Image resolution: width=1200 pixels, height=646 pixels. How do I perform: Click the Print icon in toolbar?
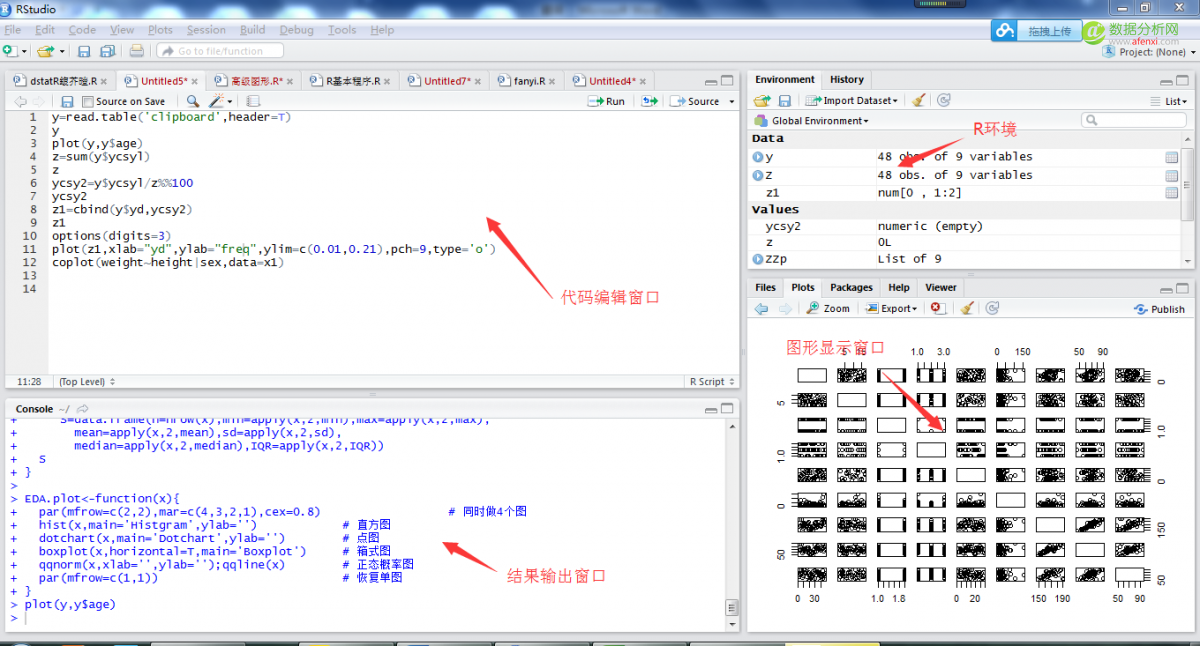137,51
